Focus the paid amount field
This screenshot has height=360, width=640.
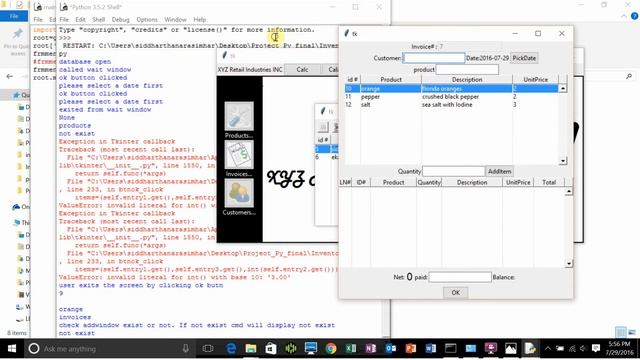coord(460,277)
